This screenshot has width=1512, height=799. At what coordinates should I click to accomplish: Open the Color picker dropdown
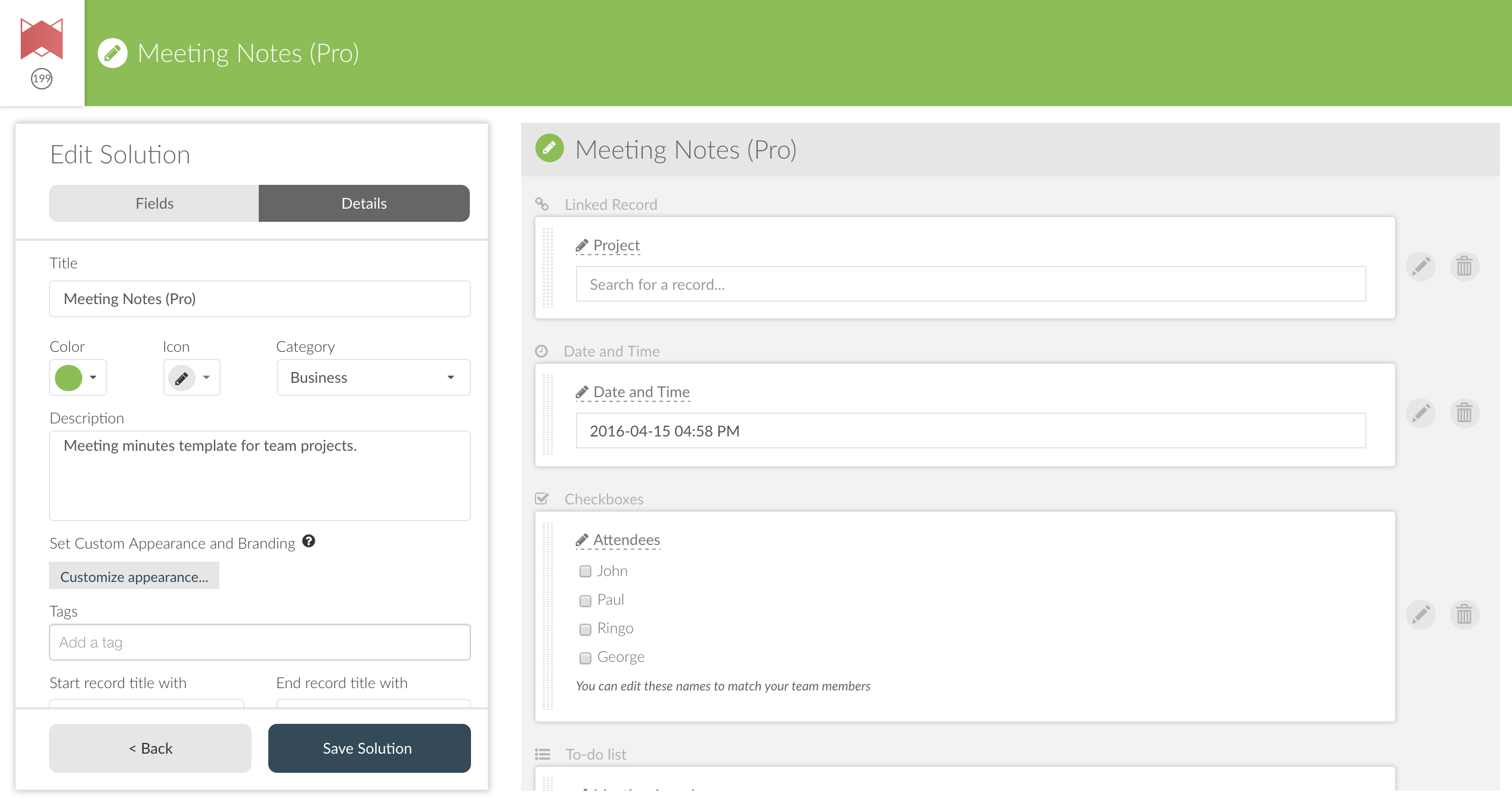78,377
